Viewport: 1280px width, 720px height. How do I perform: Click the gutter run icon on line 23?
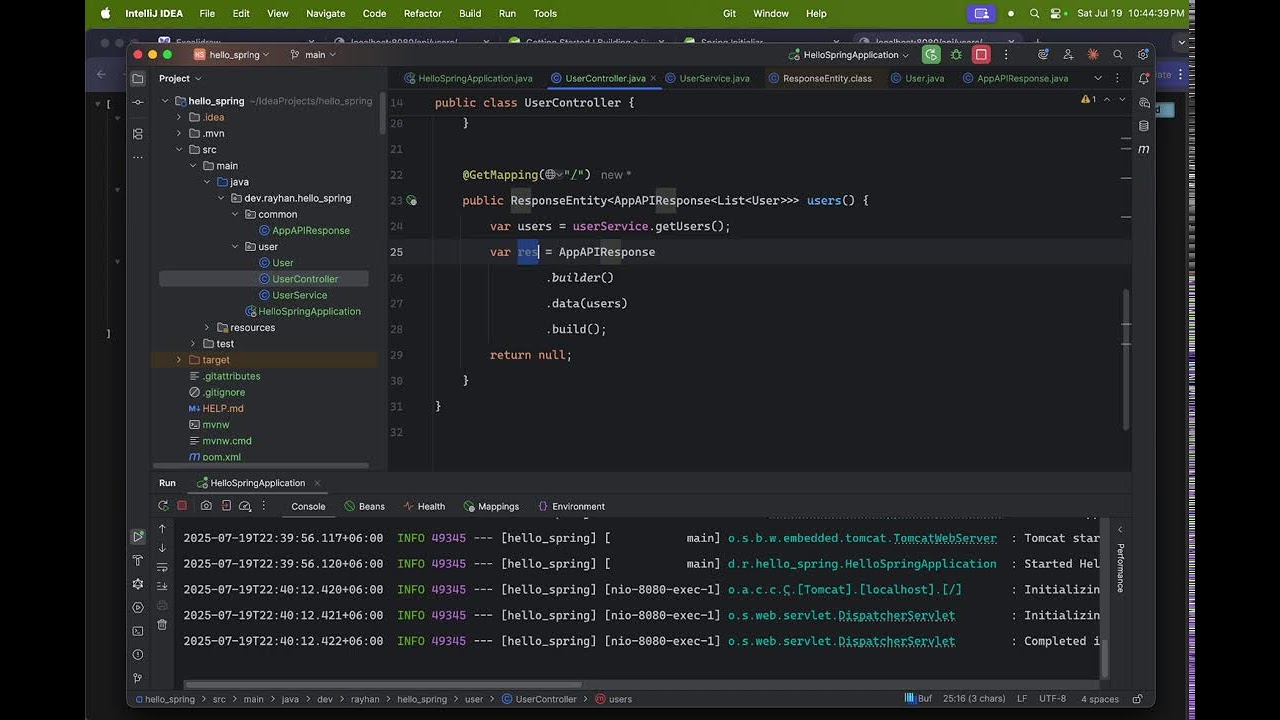point(411,201)
